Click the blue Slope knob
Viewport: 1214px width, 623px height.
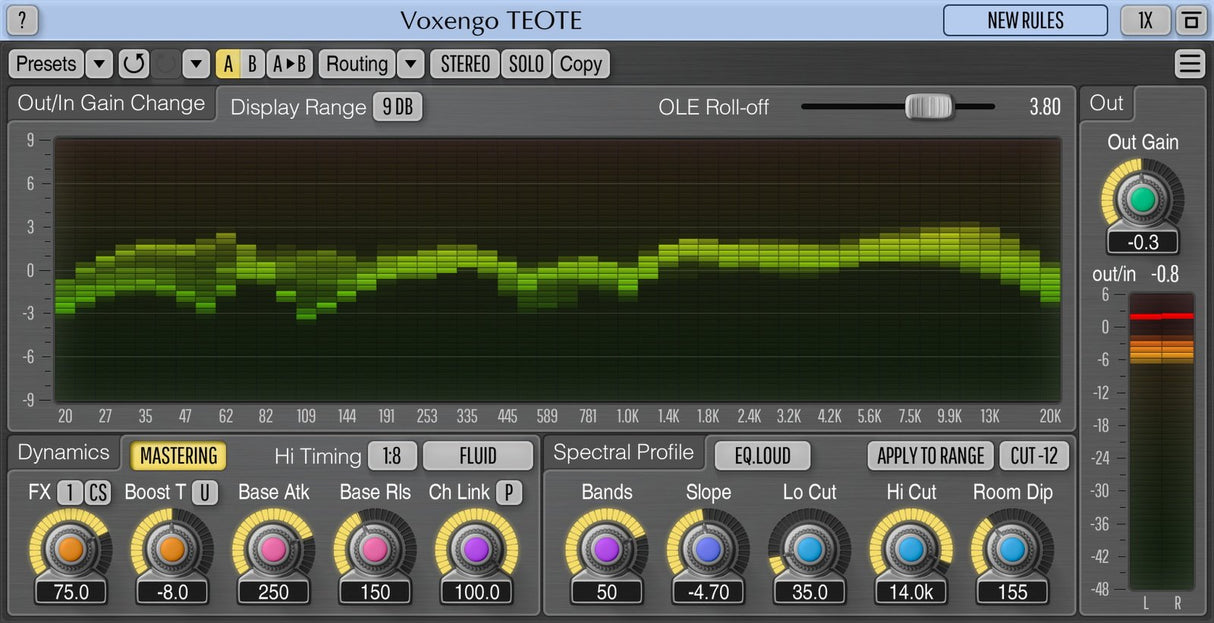tap(708, 549)
